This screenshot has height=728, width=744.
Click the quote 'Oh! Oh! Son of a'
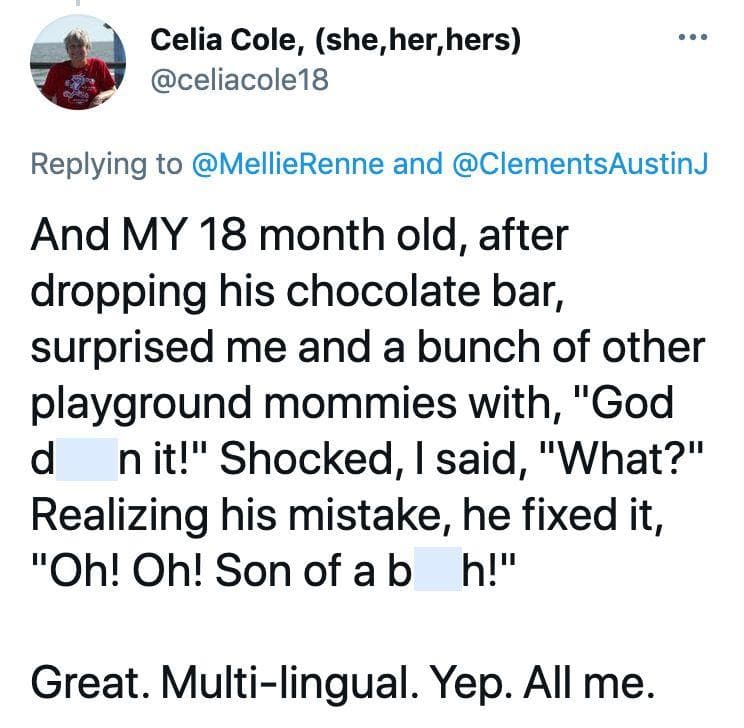pos(203,570)
